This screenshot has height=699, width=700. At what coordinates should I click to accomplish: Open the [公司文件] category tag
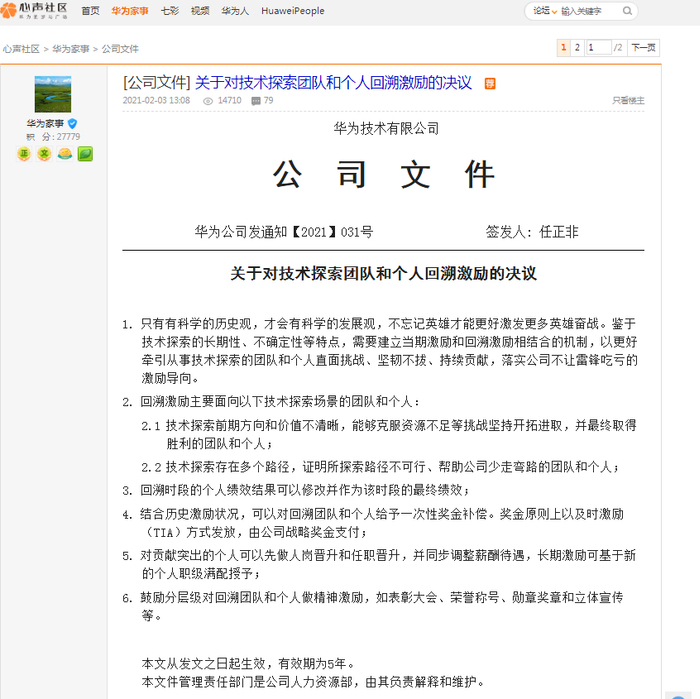pyautogui.click(x=157, y=83)
